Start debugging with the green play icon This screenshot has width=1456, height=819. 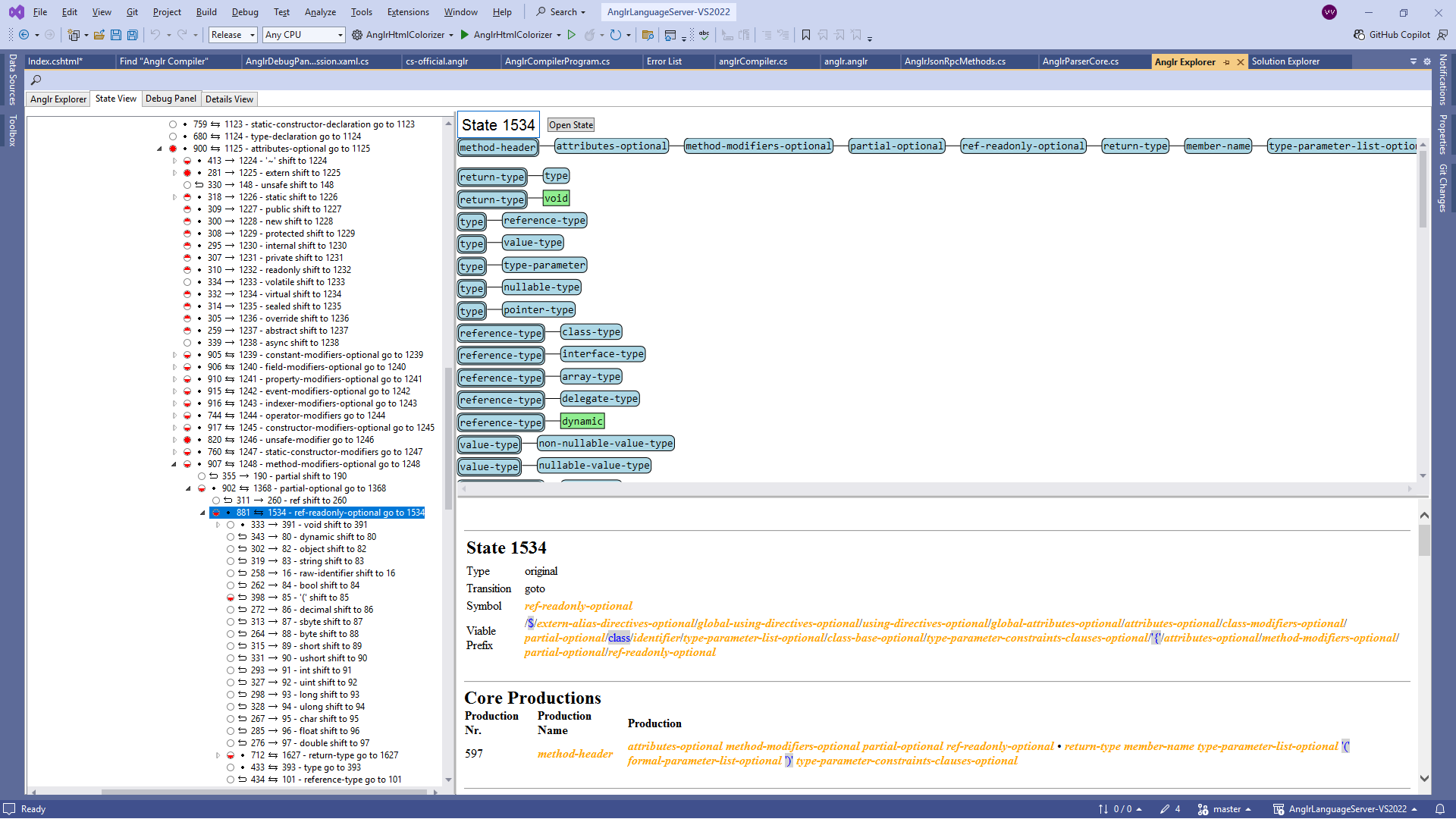[x=465, y=35]
